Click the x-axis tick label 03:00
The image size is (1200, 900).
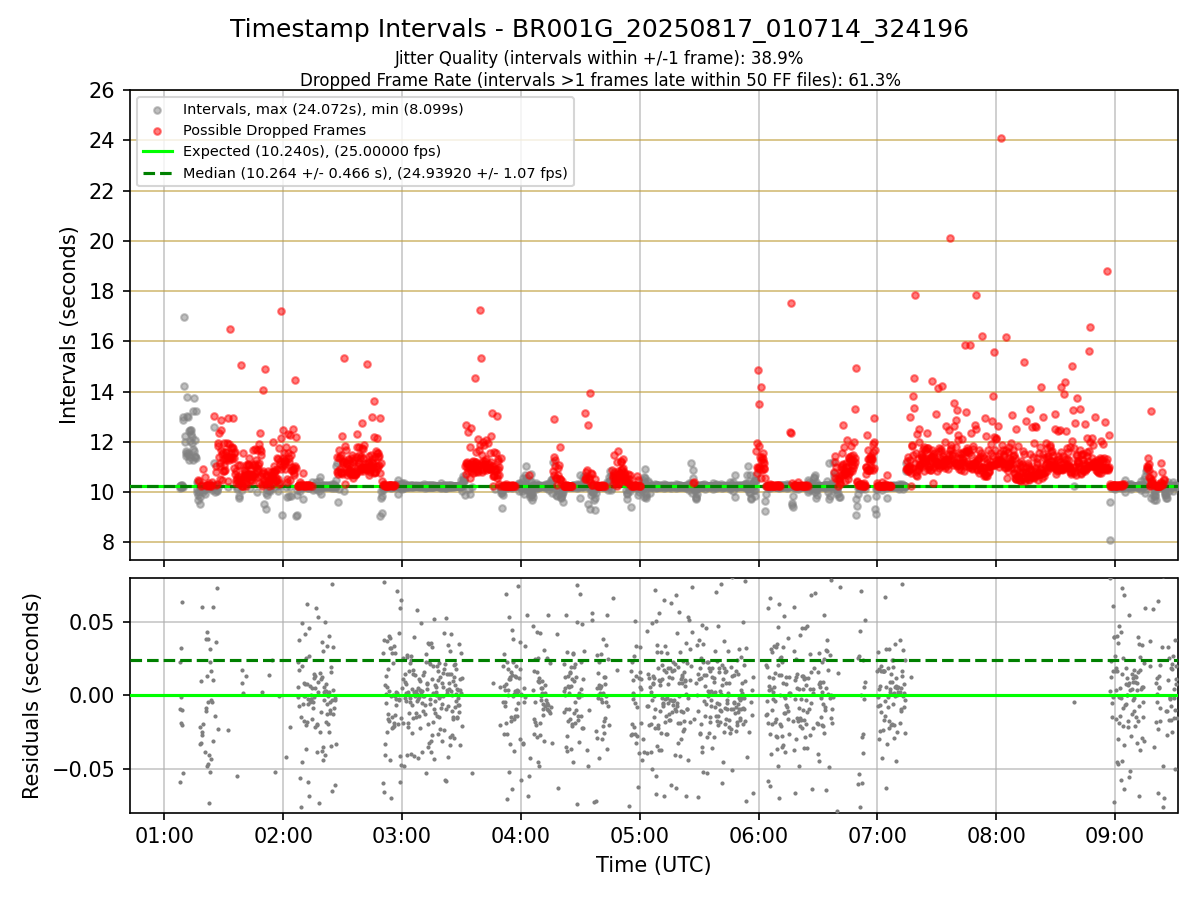click(402, 835)
